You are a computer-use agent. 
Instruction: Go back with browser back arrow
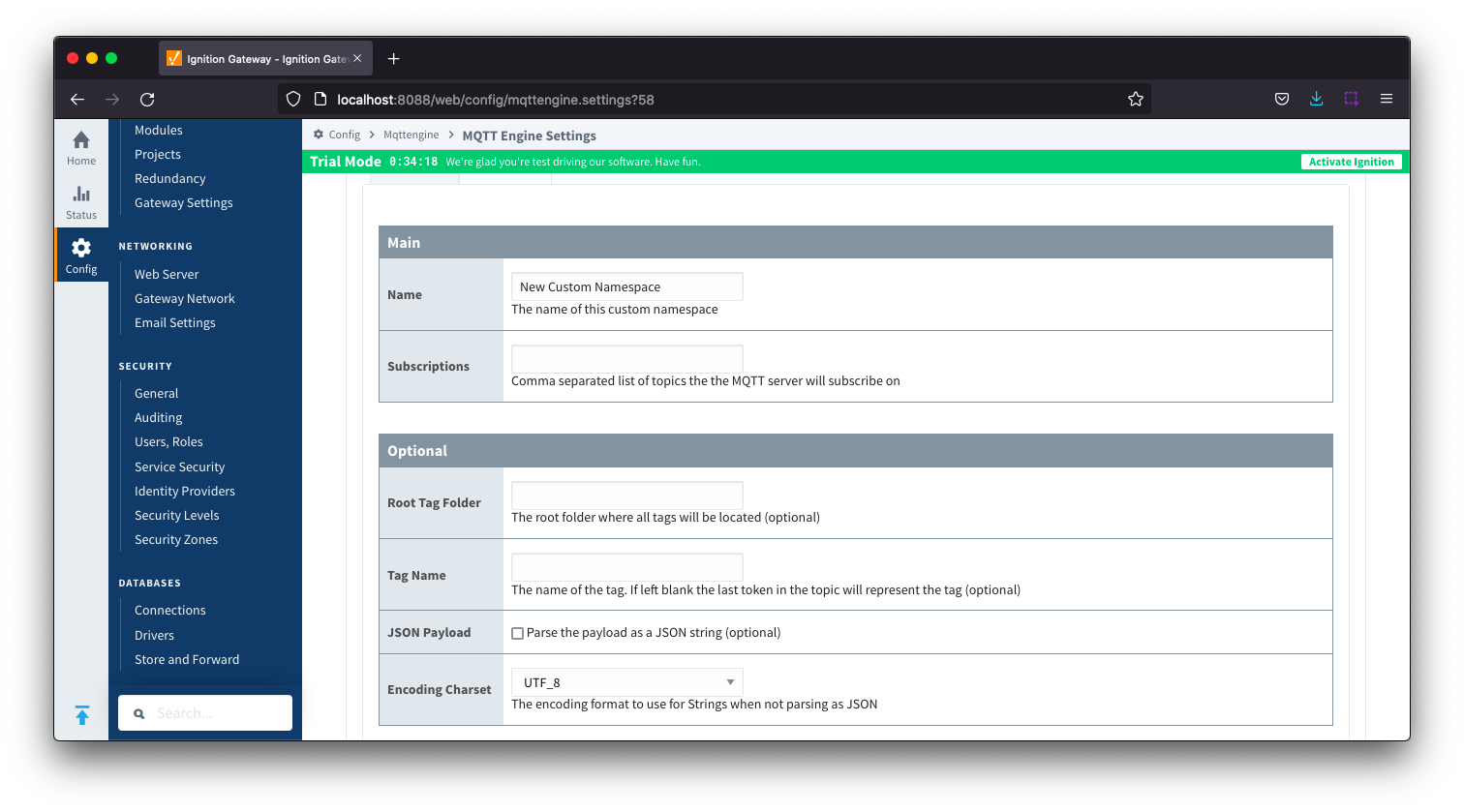tap(77, 99)
